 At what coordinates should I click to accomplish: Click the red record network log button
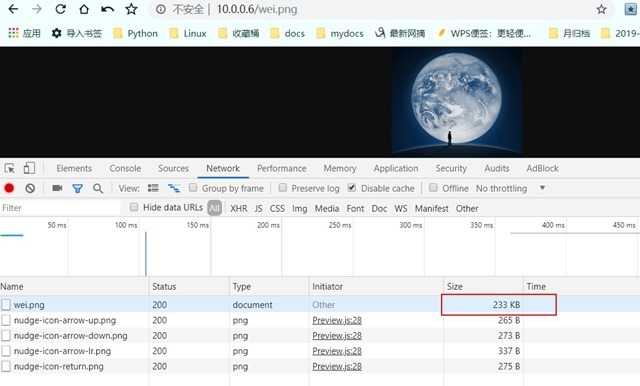[9, 188]
